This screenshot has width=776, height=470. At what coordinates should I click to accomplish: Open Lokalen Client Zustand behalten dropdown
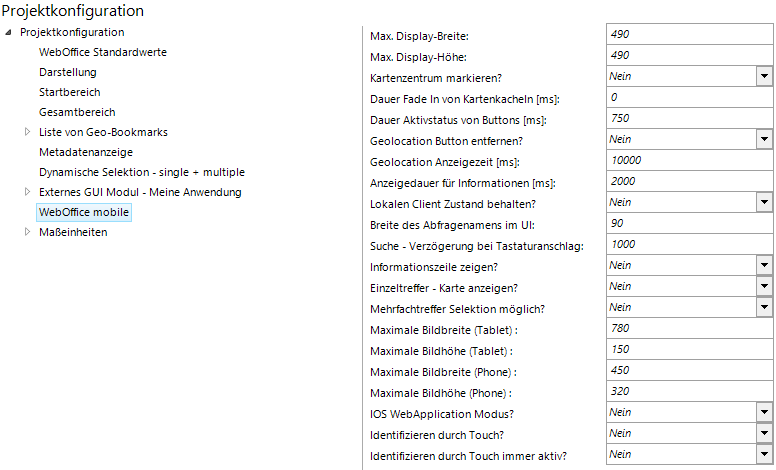tap(764, 202)
